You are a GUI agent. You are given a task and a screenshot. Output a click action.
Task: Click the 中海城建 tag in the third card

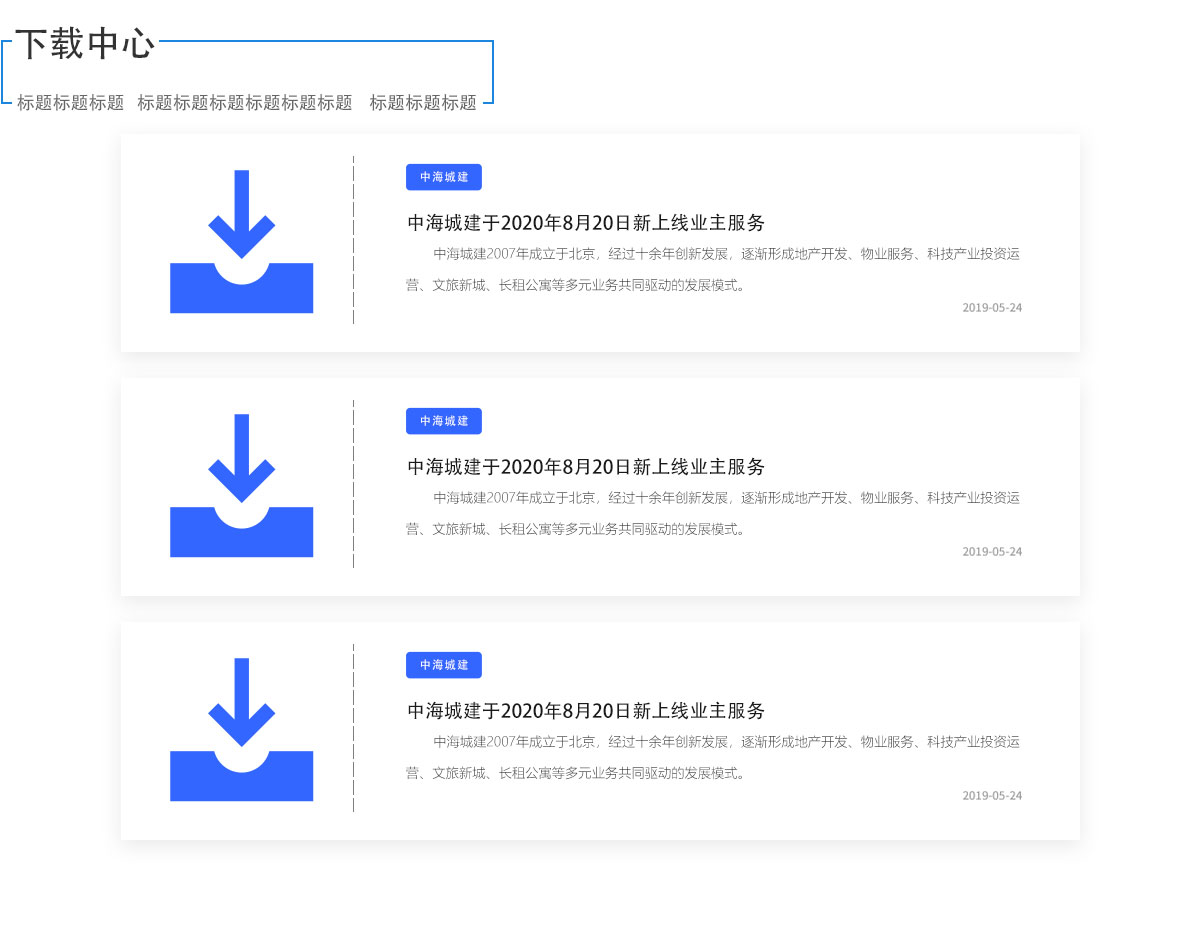[x=444, y=665]
